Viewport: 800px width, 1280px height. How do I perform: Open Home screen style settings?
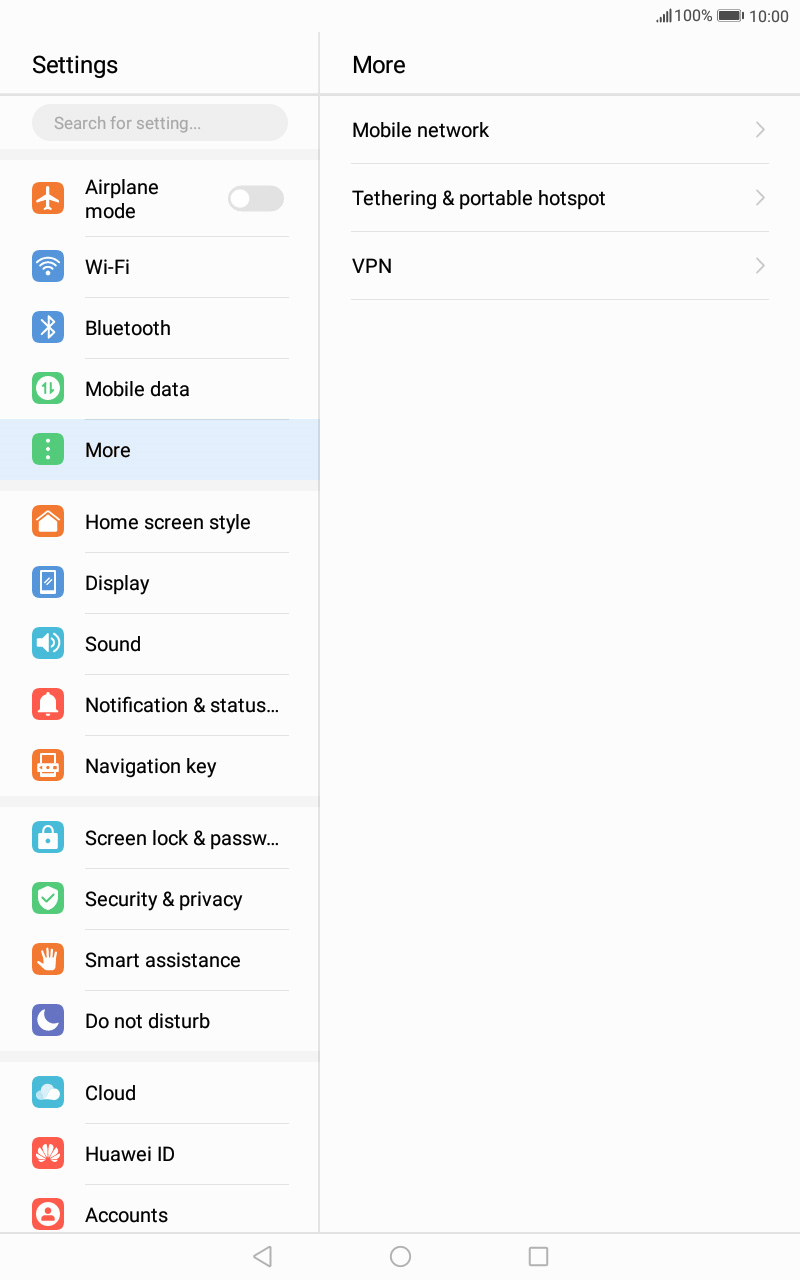click(160, 522)
